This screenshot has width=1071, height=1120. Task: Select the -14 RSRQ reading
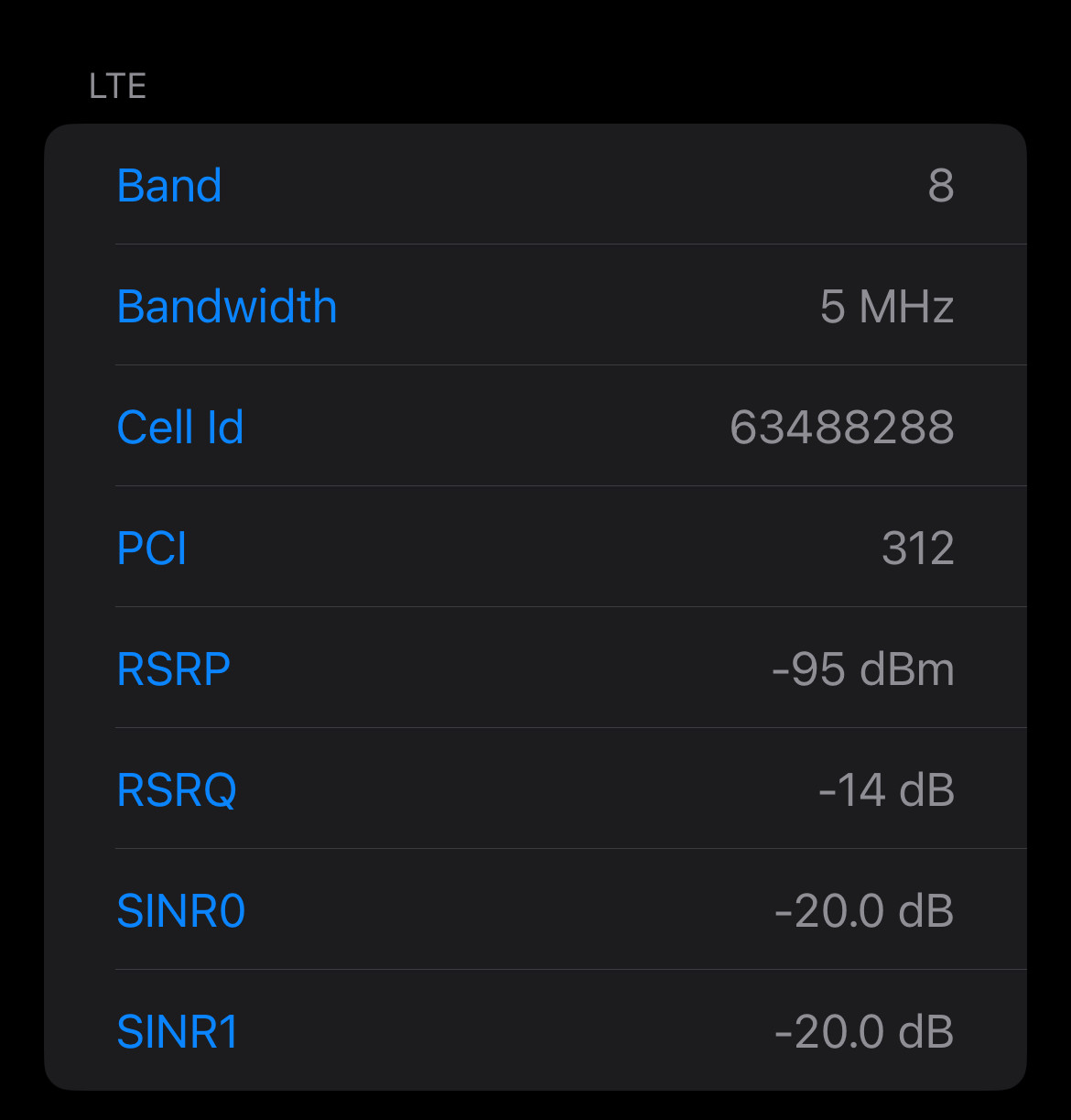coord(851,790)
